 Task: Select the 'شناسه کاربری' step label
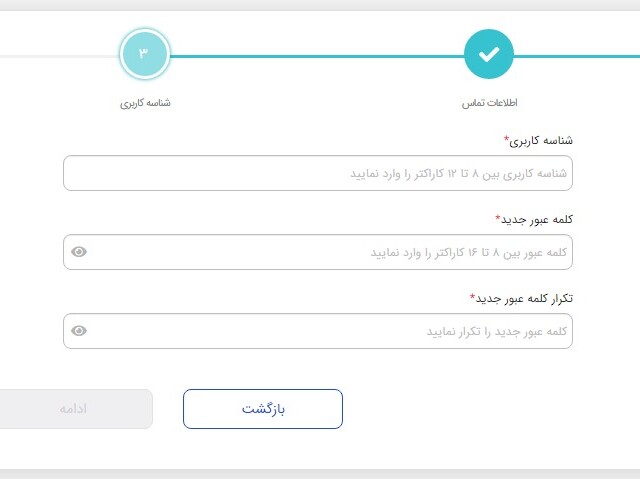pyautogui.click(x=145, y=103)
